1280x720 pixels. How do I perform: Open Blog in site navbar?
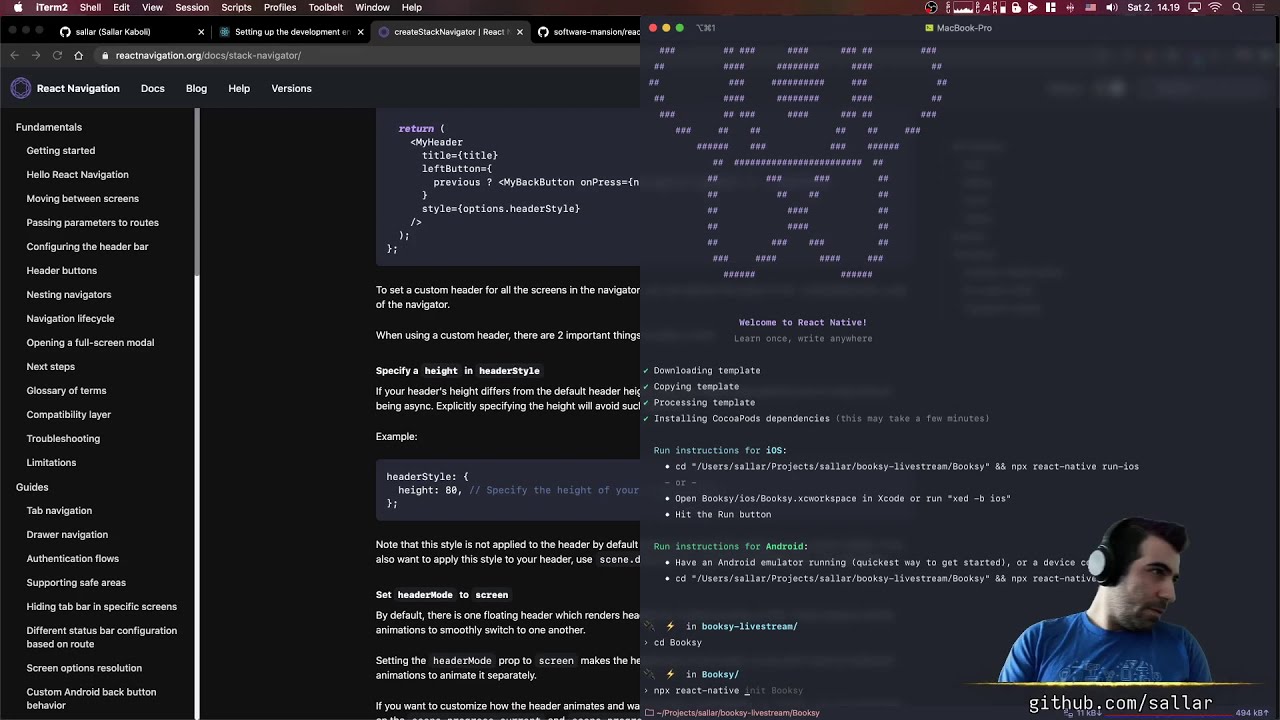(x=196, y=88)
